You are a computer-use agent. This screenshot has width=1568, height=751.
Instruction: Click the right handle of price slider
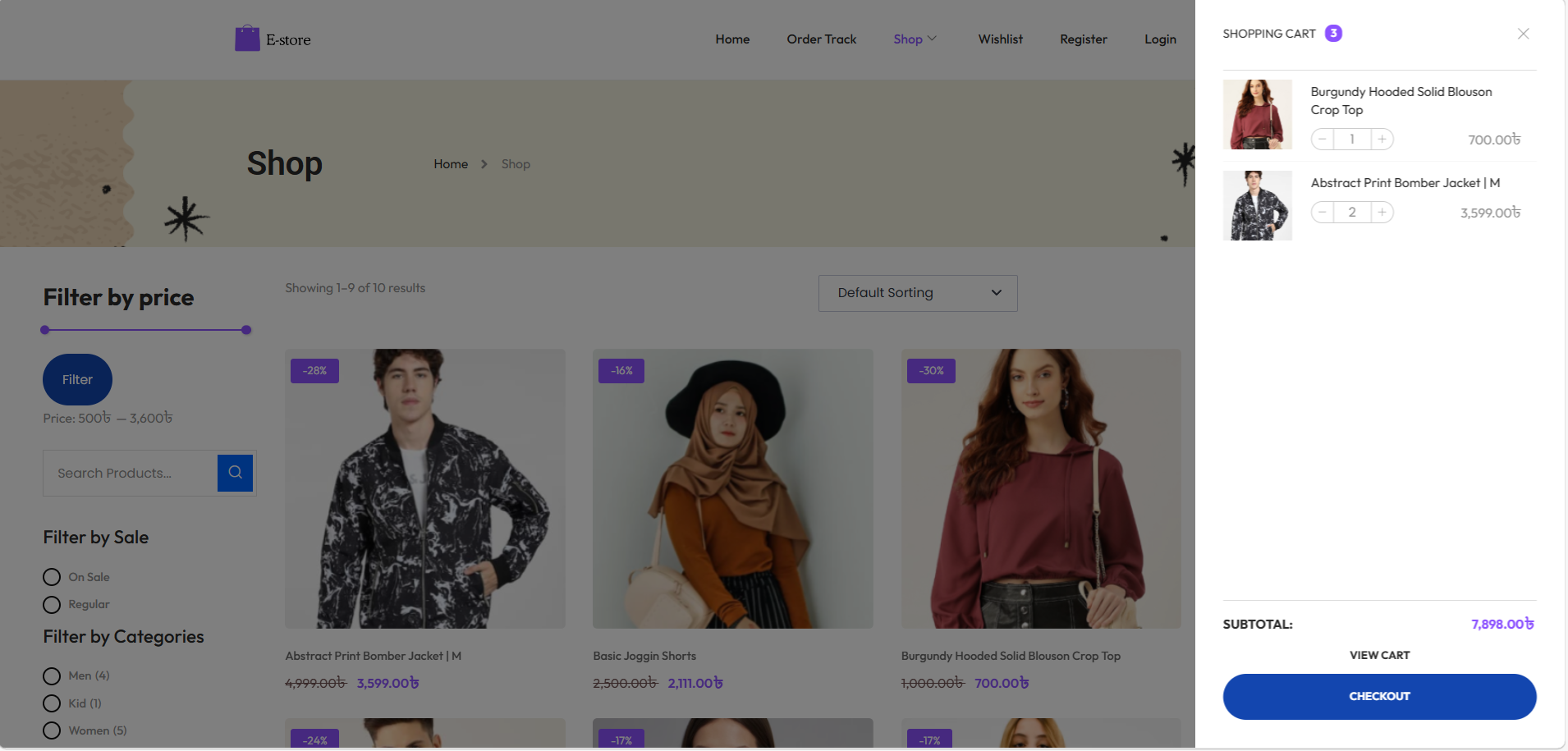pyautogui.click(x=246, y=330)
